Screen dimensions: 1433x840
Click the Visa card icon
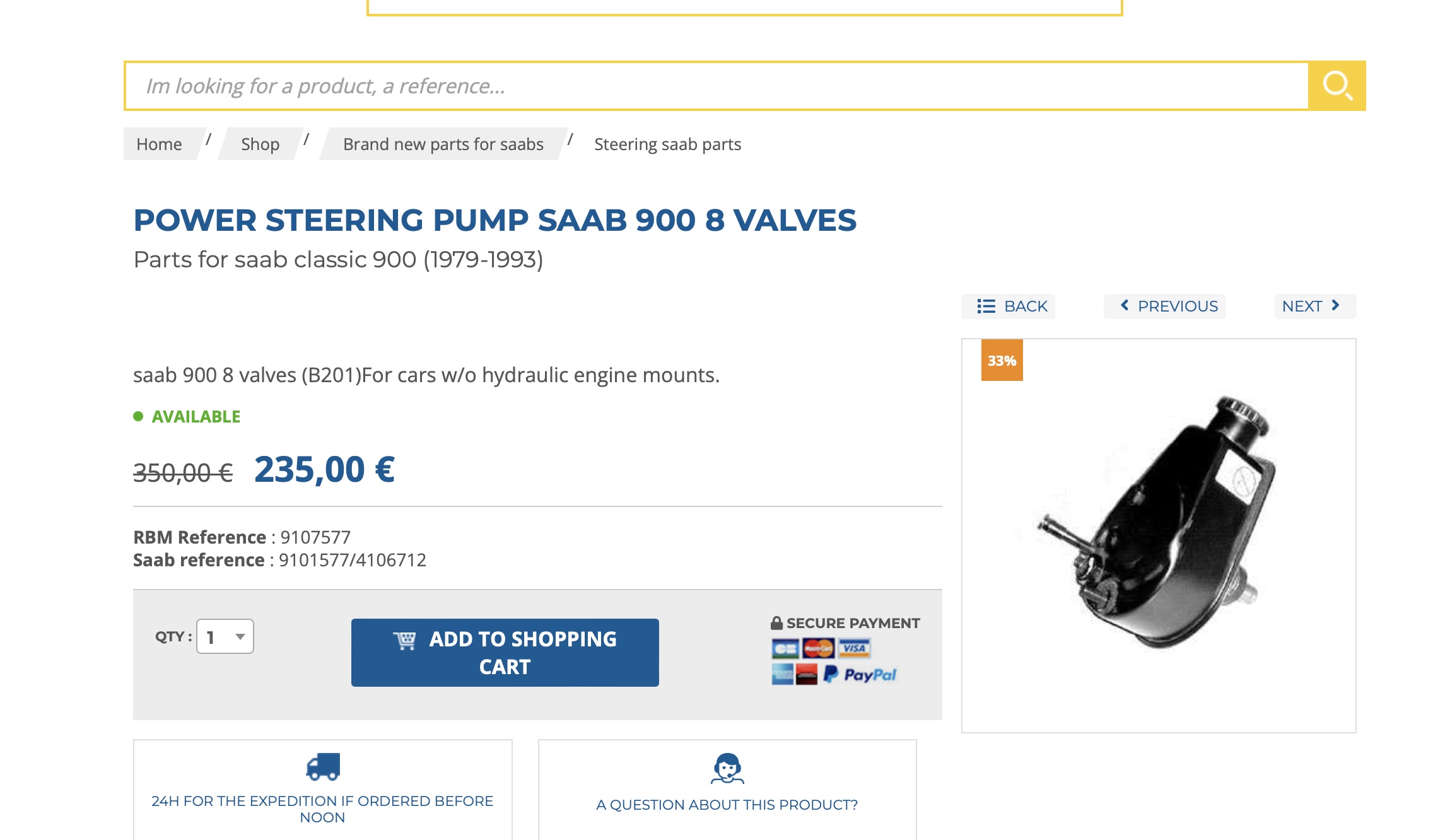tap(855, 648)
